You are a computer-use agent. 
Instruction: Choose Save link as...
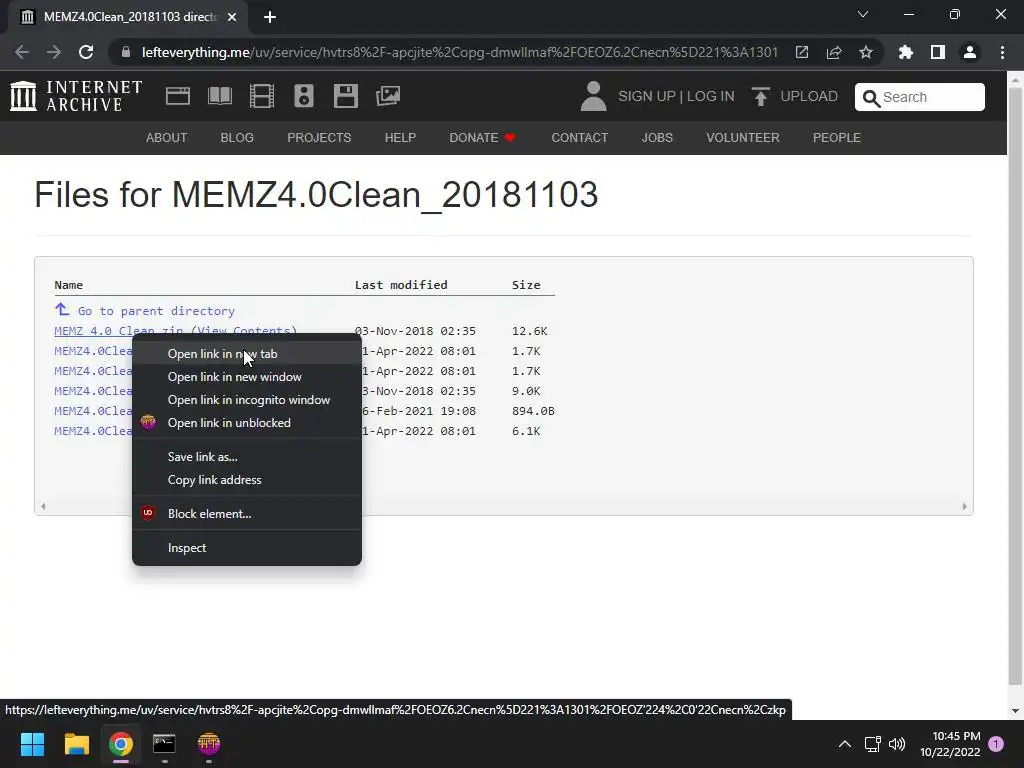247,456
